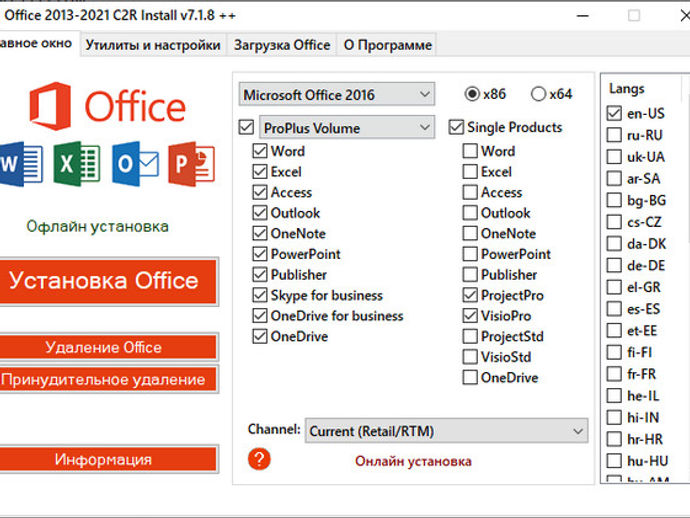Check the VisioStd single product
The width and height of the screenshot is (690, 518).
coord(470,357)
